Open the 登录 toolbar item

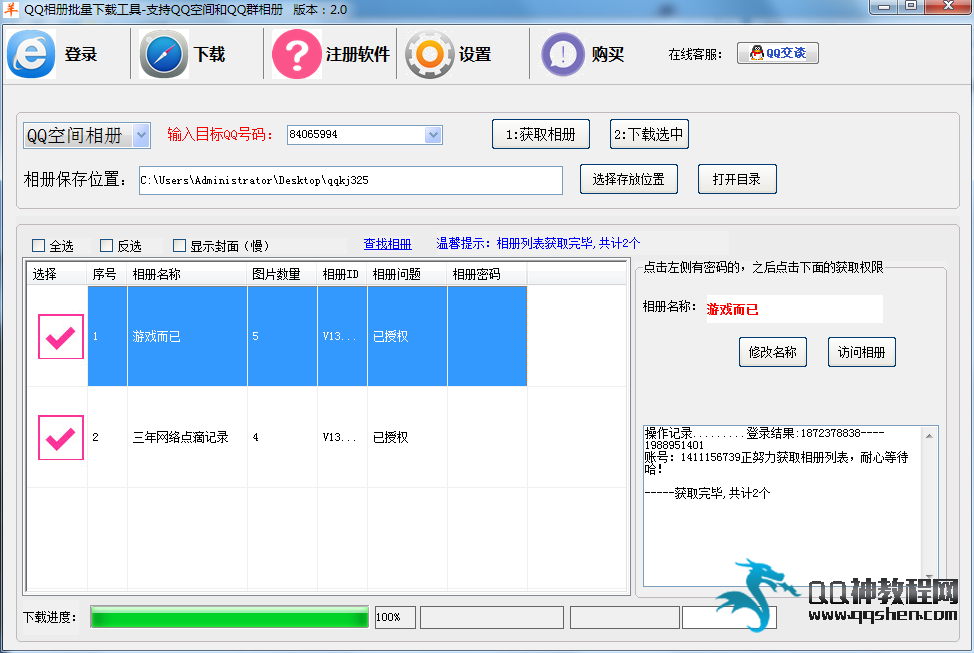pyautogui.click(x=81, y=55)
